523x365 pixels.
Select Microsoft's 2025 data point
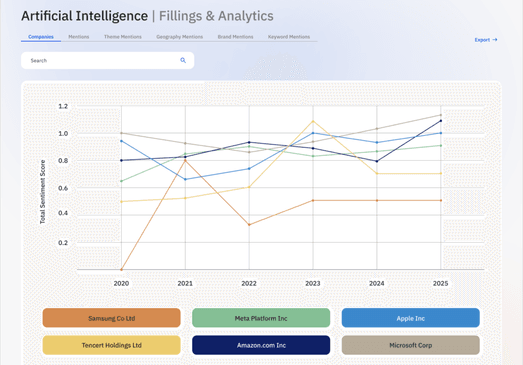tap(441, 115)
